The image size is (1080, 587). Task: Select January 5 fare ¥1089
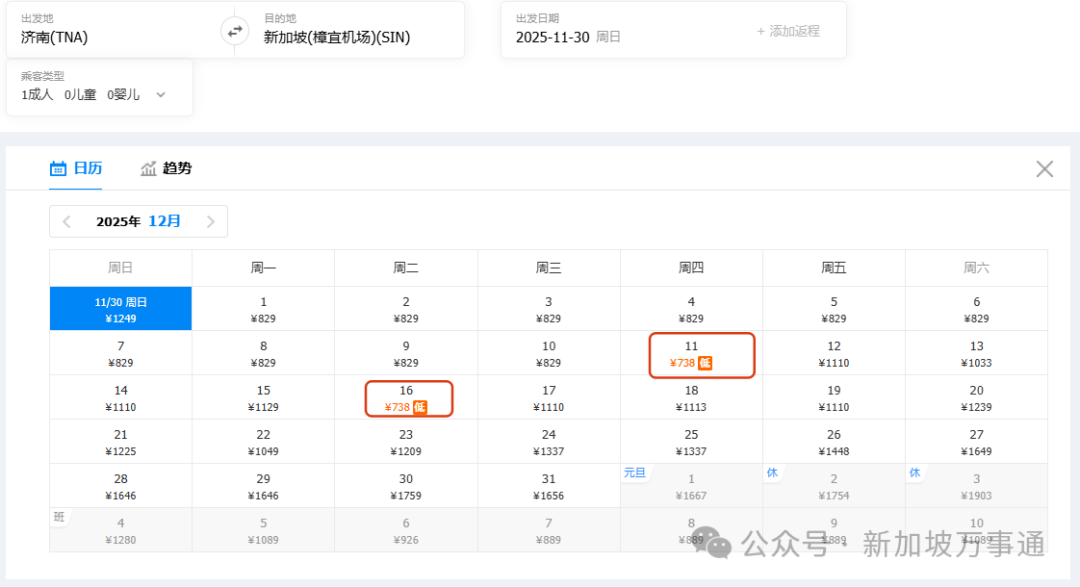tap(263, 531)
